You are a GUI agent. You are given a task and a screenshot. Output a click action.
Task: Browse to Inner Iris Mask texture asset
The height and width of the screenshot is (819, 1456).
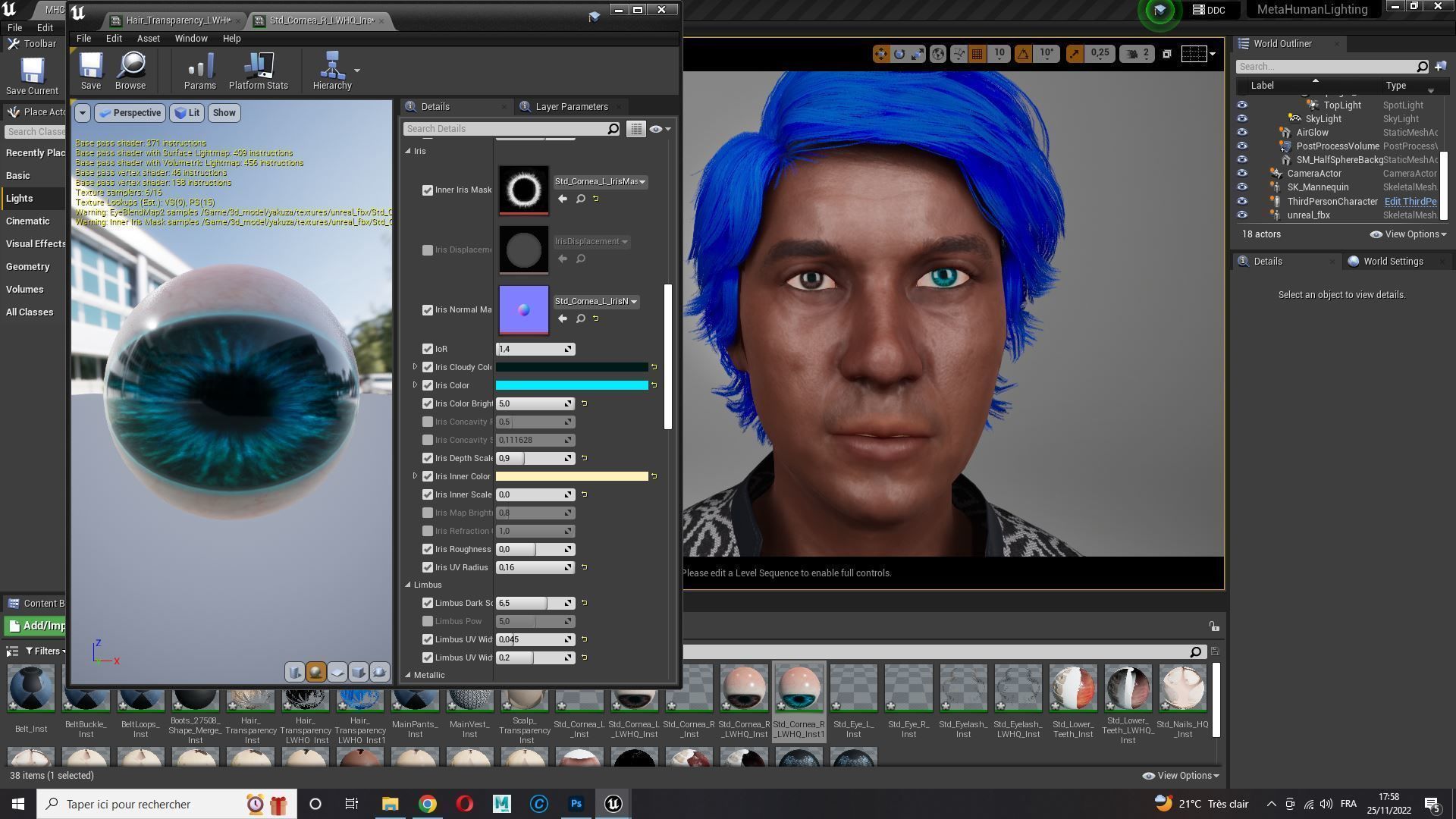coord(580,199)
